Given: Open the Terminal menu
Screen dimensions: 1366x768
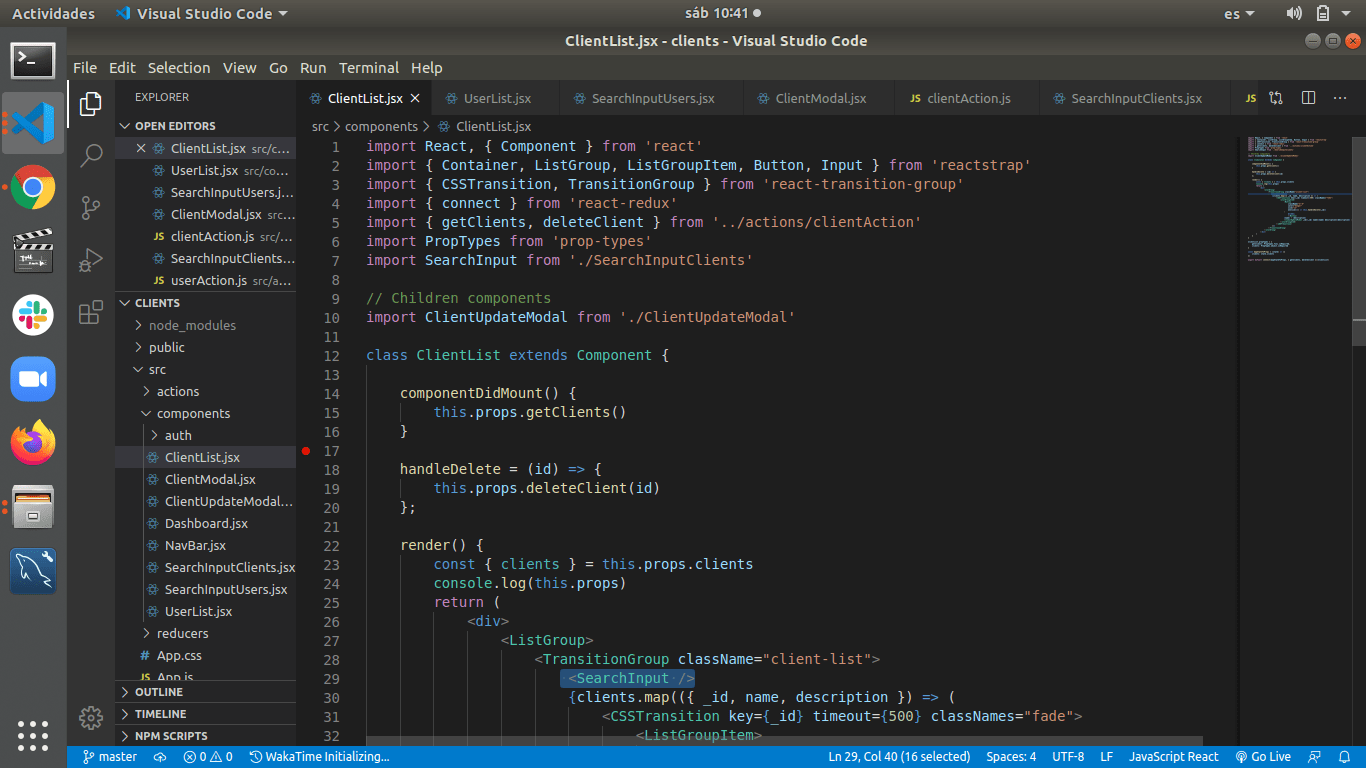Looking at the screenshot, I should pyautogui.click(x=369, y=68).
